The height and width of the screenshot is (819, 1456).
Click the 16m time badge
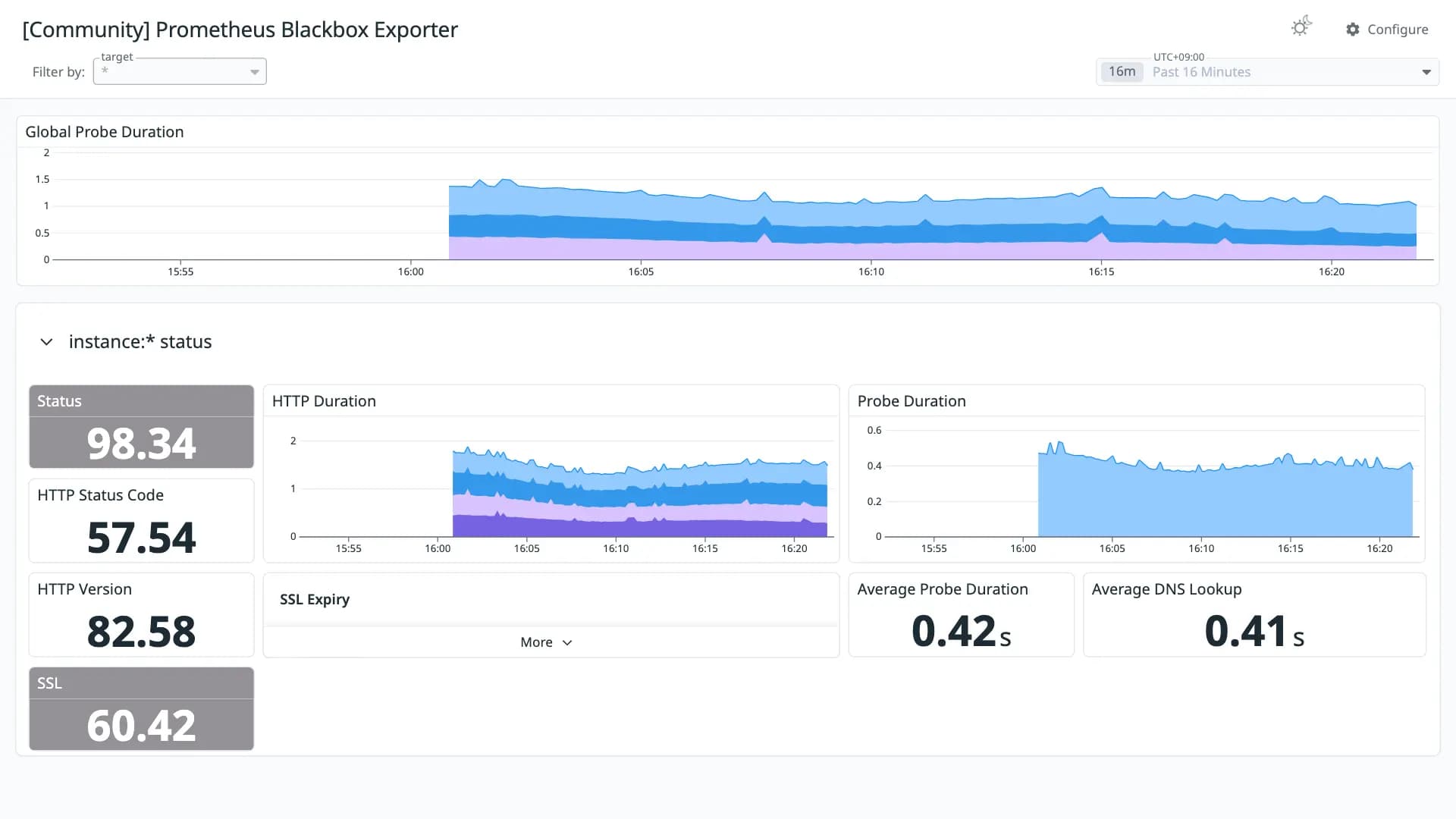pyautogui.click(x=1122, y=71)
